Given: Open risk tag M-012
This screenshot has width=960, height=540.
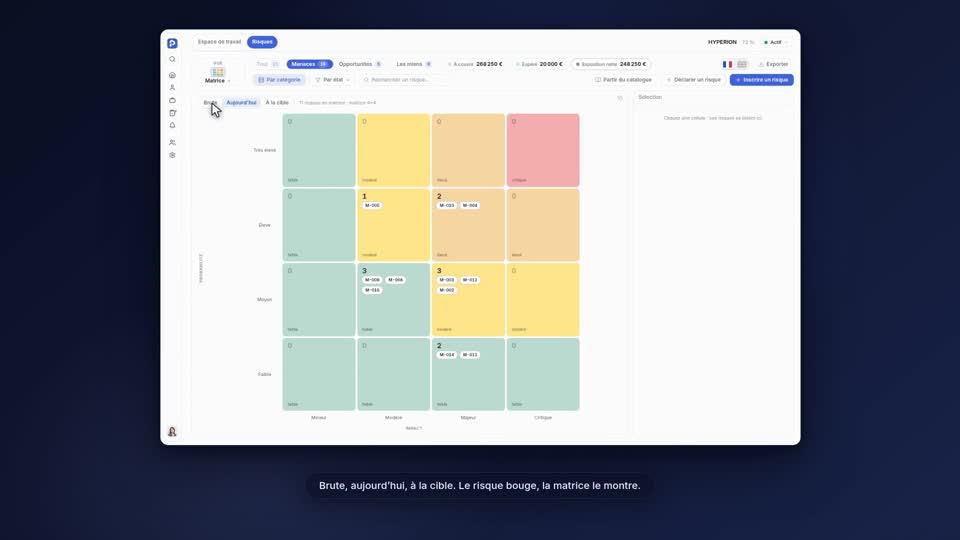Looking at the screenshot, I should click(470, 280).
